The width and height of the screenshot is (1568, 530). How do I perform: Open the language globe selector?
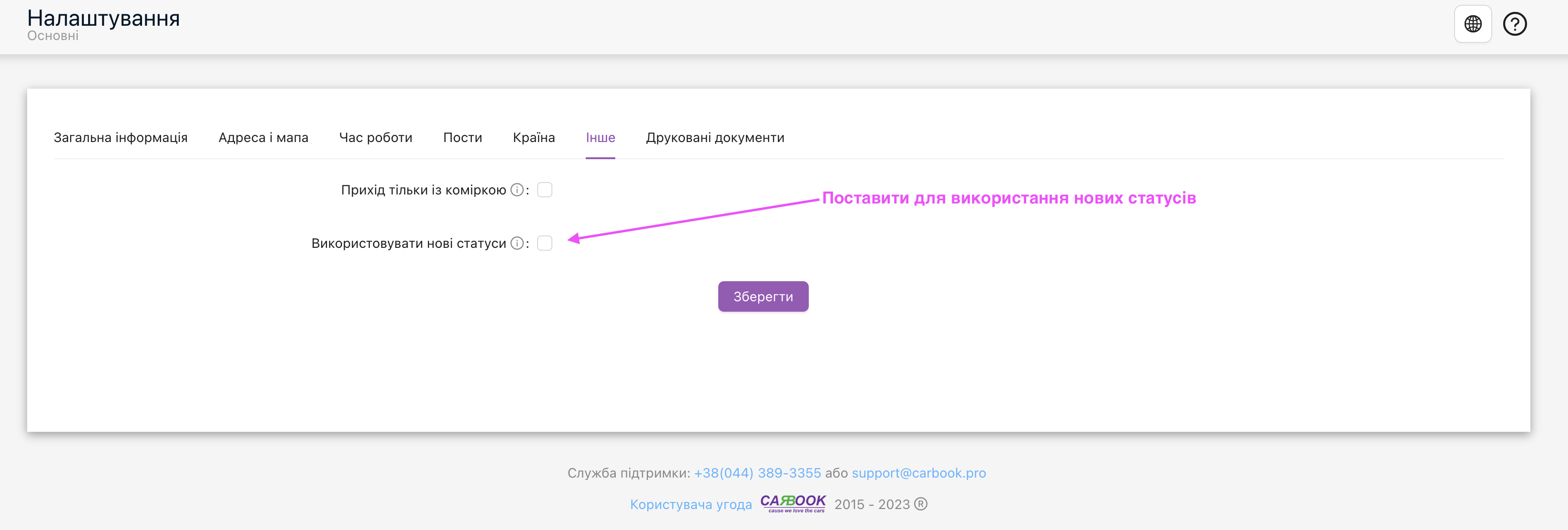click(1472, 24)
